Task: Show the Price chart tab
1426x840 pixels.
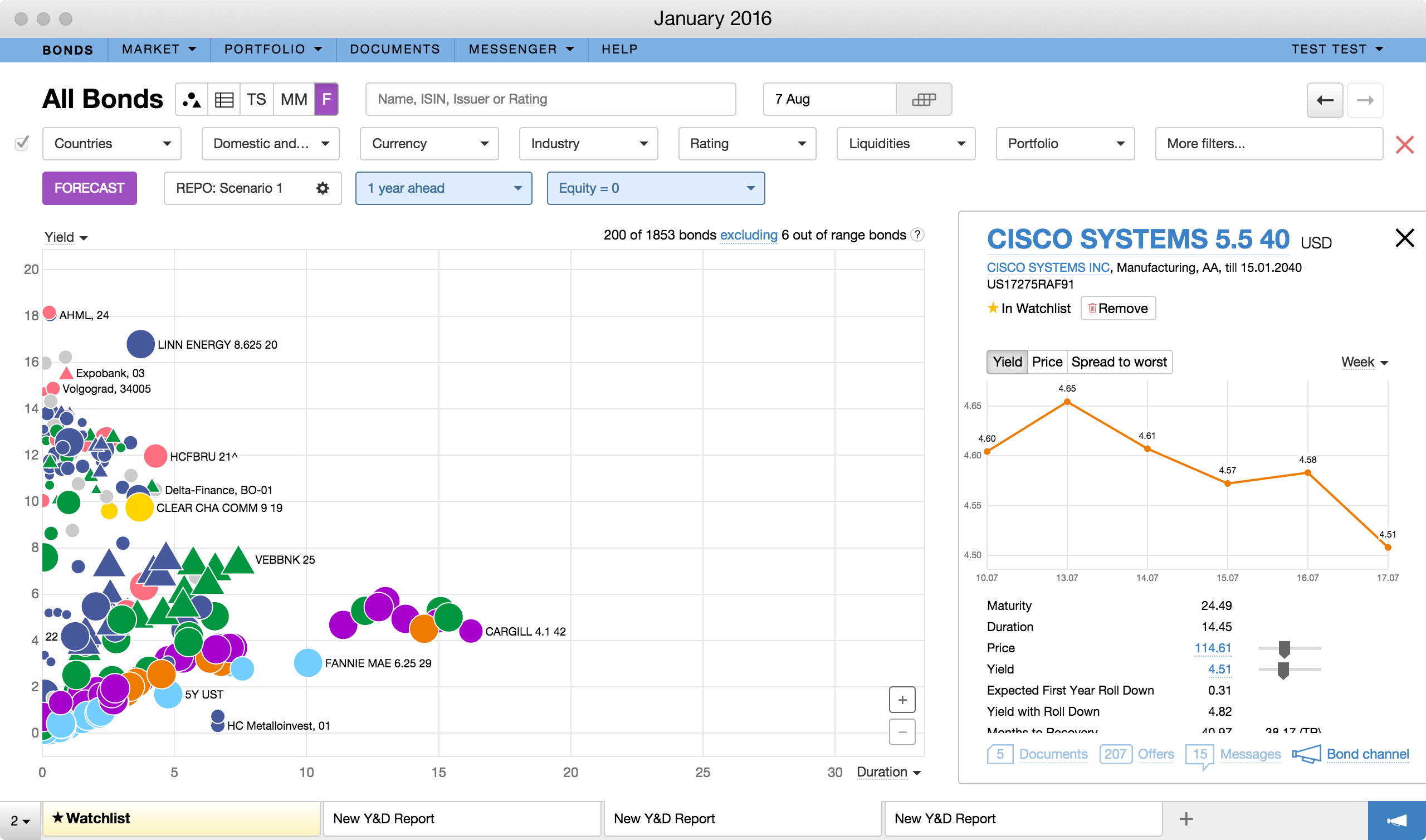Action: (1047, 362)
